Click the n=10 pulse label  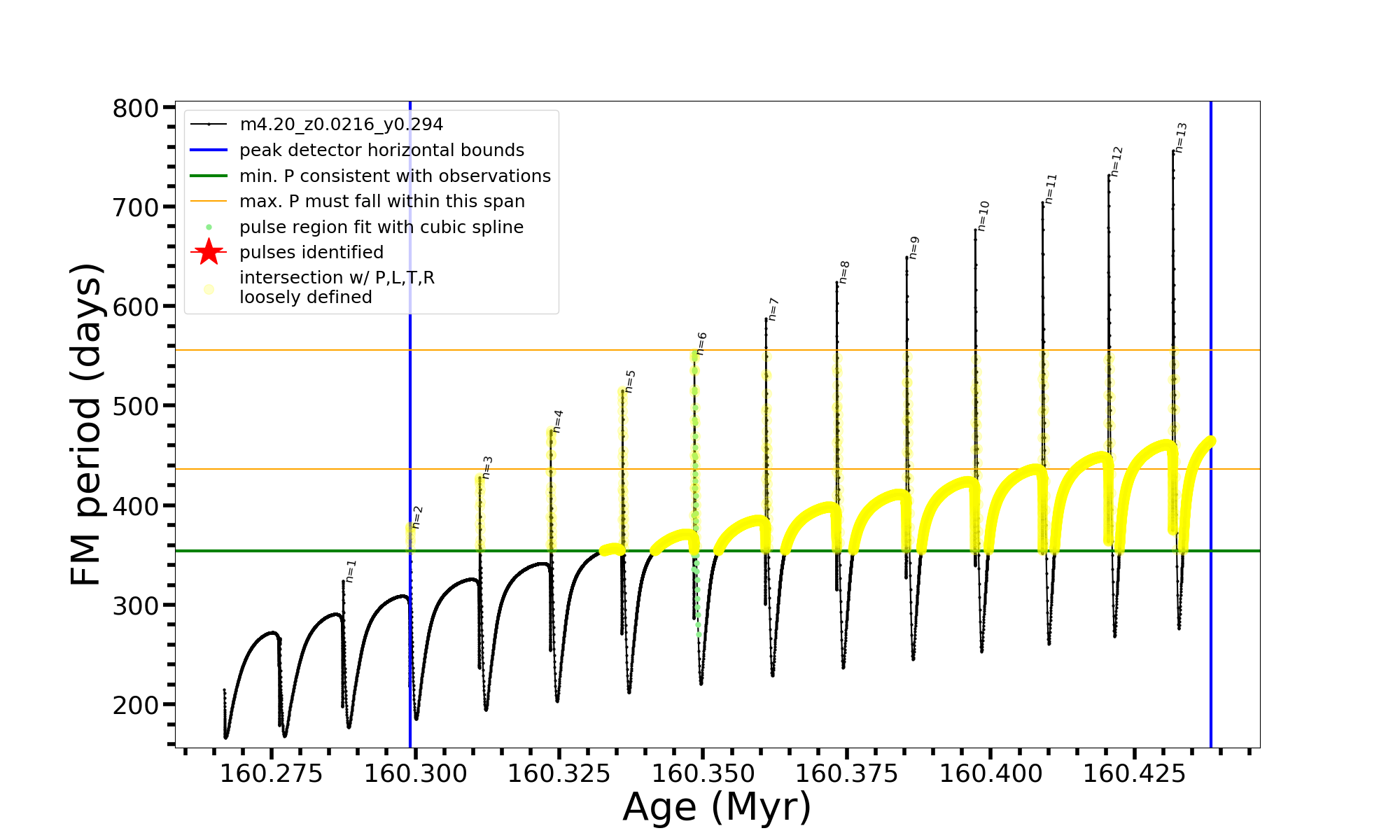click(x=983, y=216)
